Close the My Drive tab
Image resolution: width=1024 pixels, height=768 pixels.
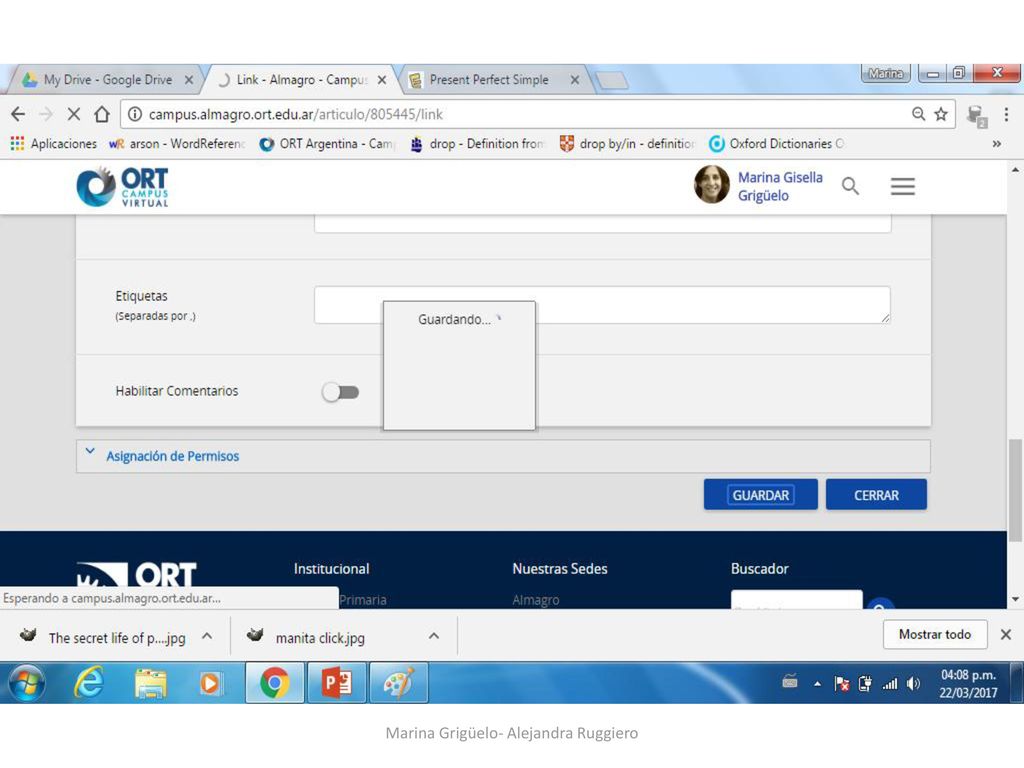pos(189,80)
